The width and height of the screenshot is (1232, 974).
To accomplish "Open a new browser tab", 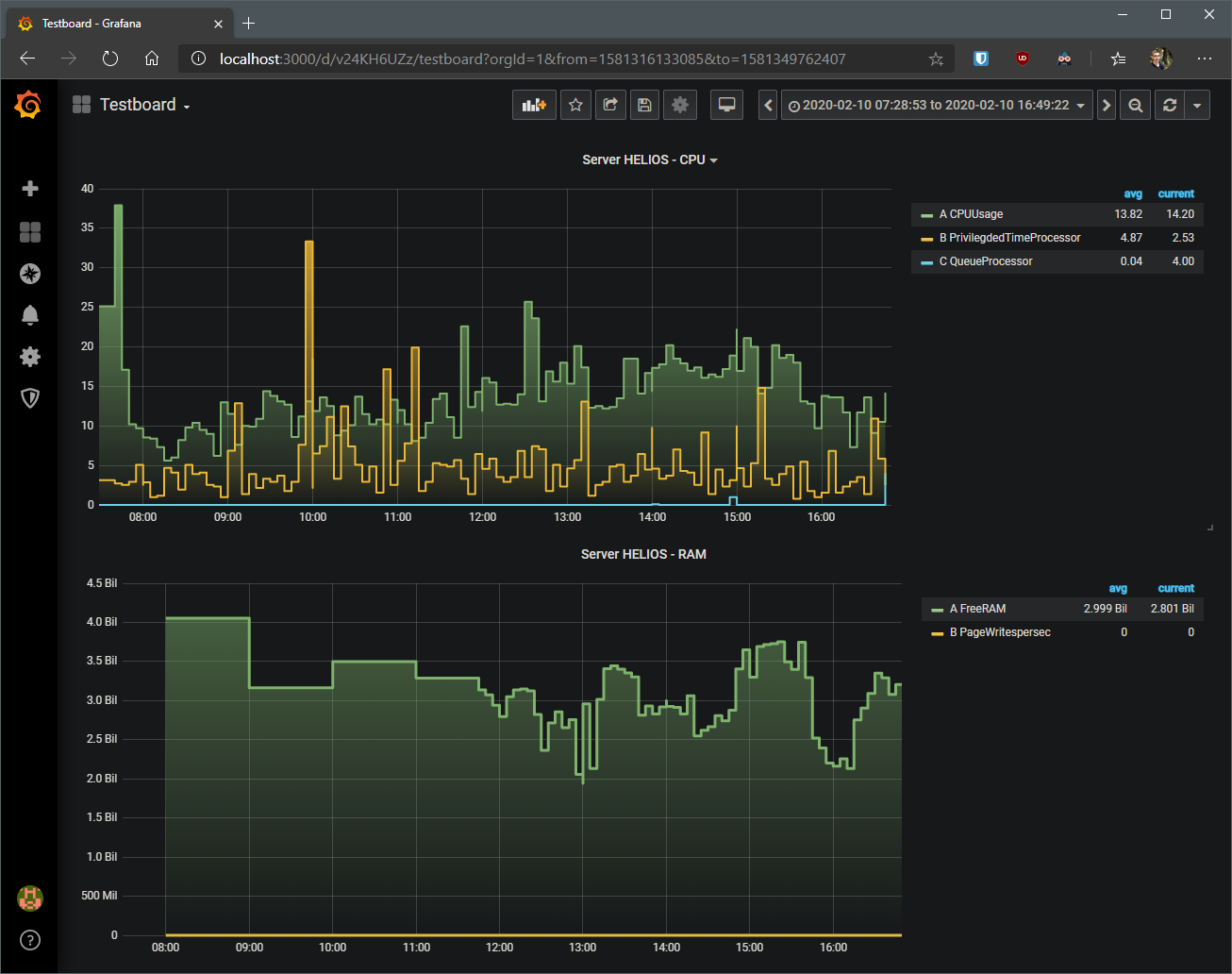I will [x=249, y=23].
